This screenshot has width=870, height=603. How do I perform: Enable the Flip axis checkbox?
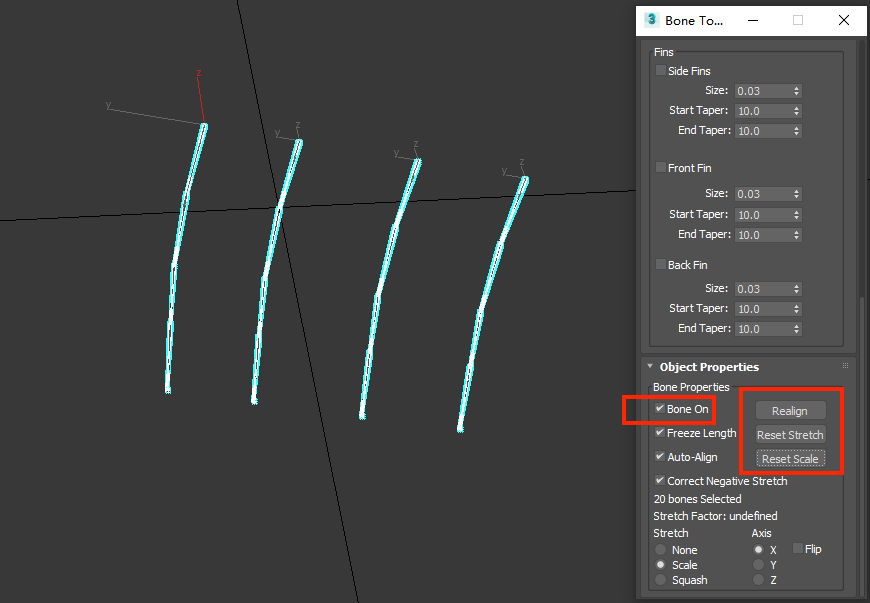798,548
